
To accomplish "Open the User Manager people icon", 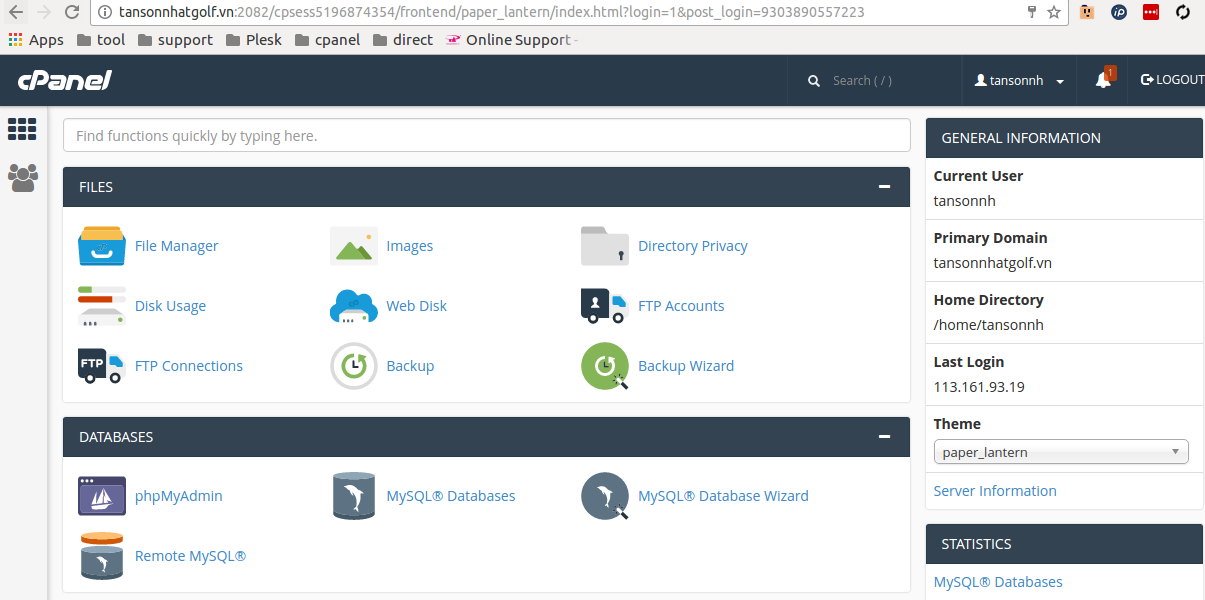I will (22, 178).
